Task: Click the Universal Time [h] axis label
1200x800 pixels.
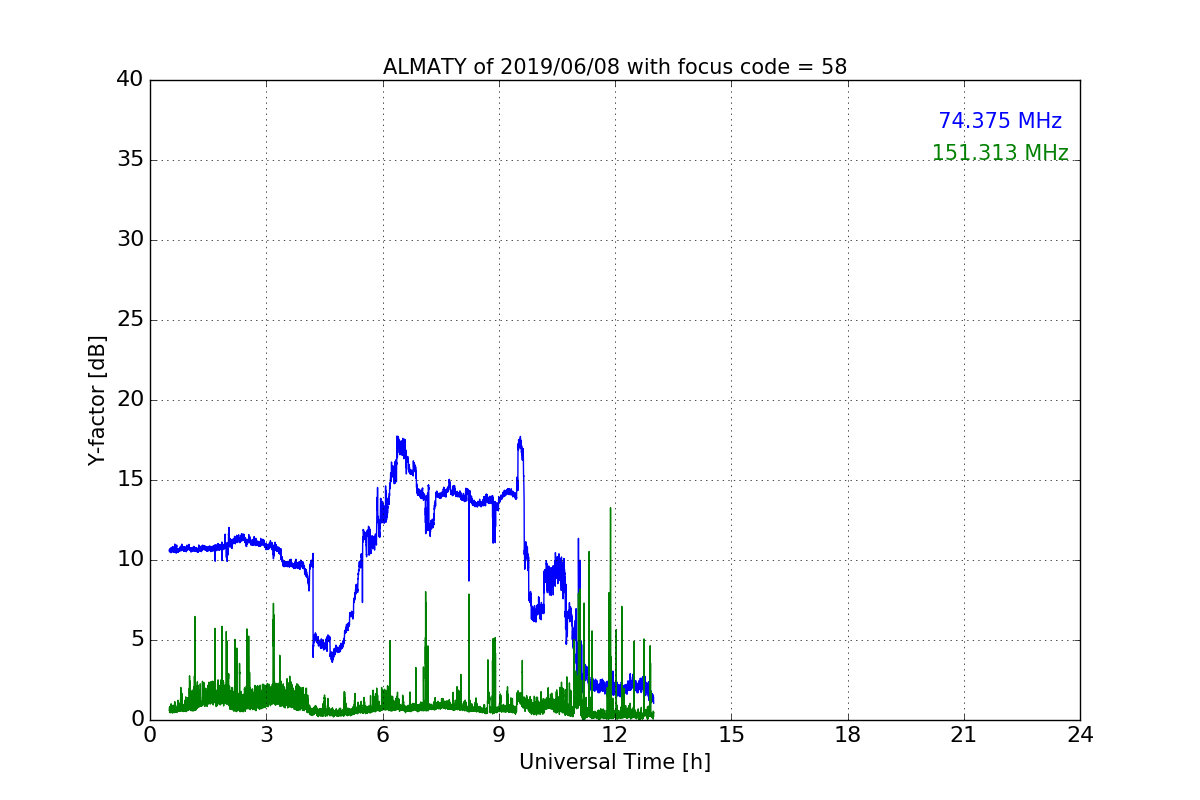Action: [615, 762]
